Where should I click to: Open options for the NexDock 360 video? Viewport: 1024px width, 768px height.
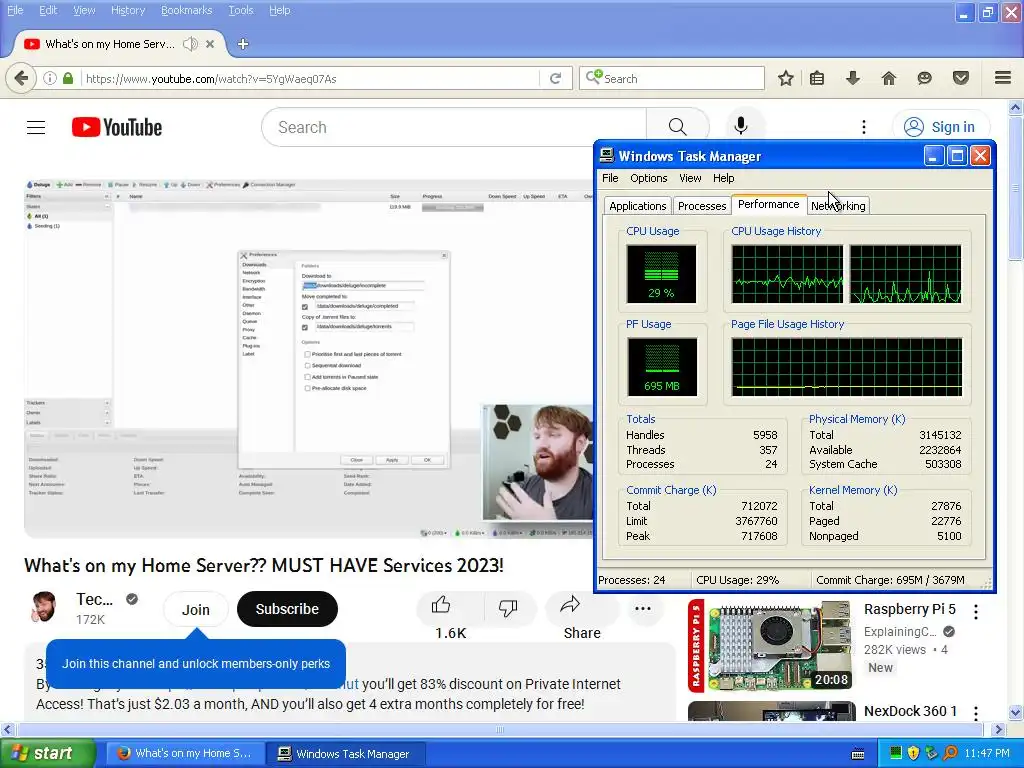point(976,712)
